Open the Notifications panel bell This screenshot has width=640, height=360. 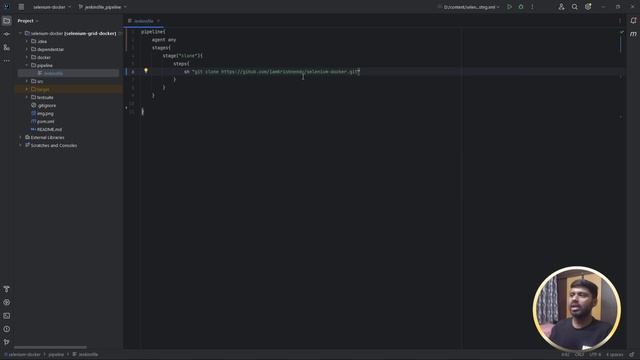633,20
